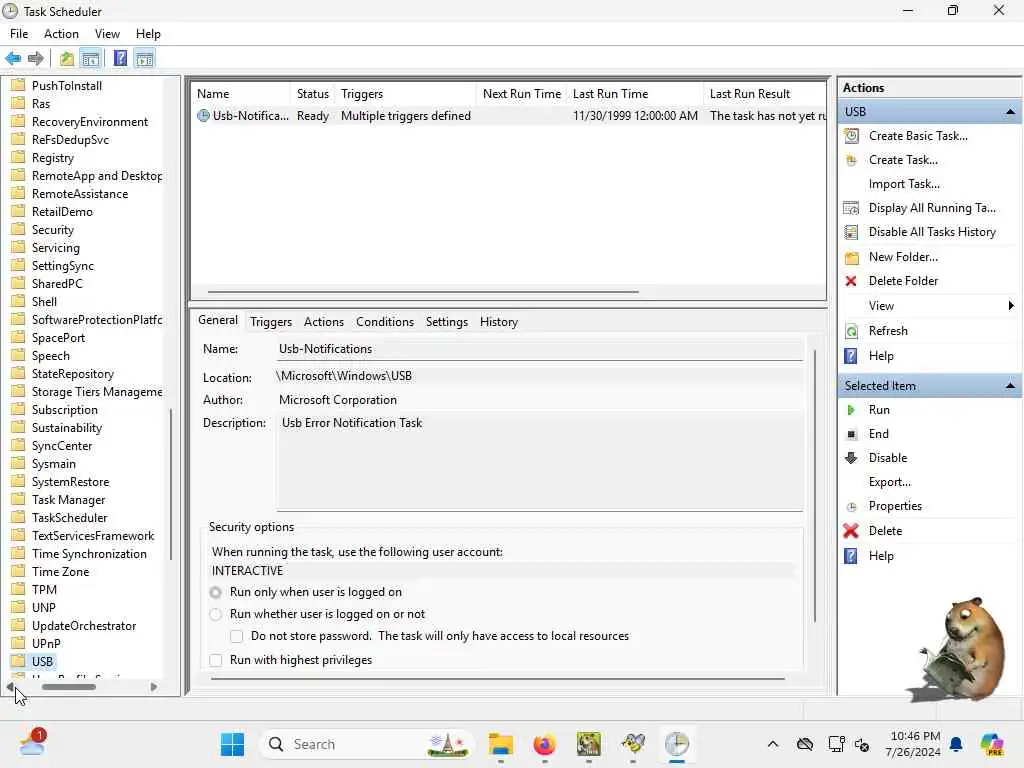Click the Properties action link
Image resolution: width=1024 pixels, height=768 pixels.
[895, 506]
